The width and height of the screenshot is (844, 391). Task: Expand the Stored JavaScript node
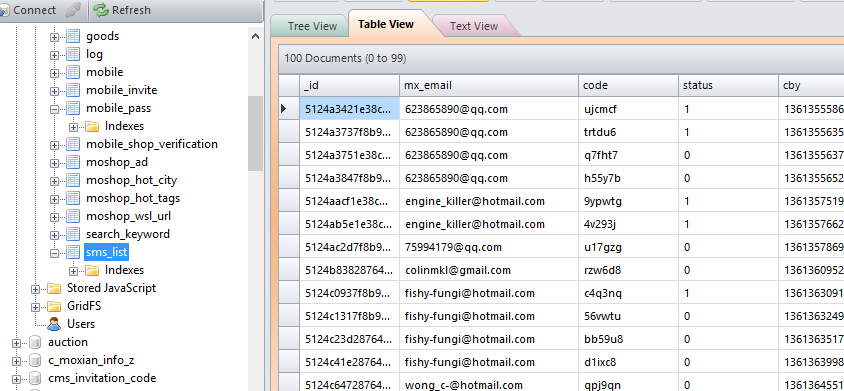coord(36,289)
